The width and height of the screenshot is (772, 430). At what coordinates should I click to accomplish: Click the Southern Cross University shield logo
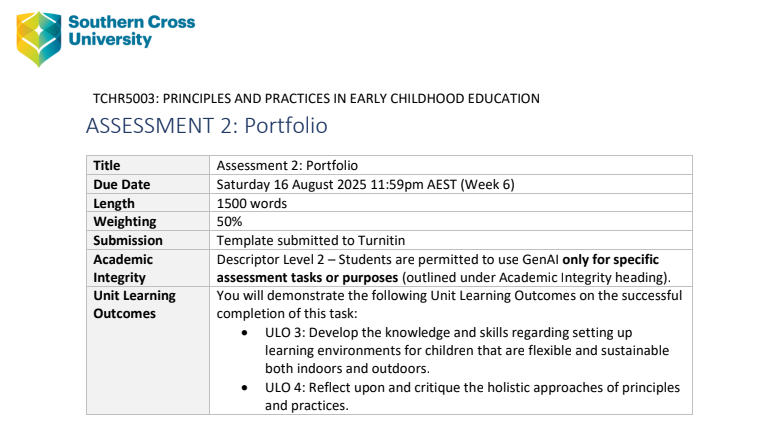(x=39, y=38)
